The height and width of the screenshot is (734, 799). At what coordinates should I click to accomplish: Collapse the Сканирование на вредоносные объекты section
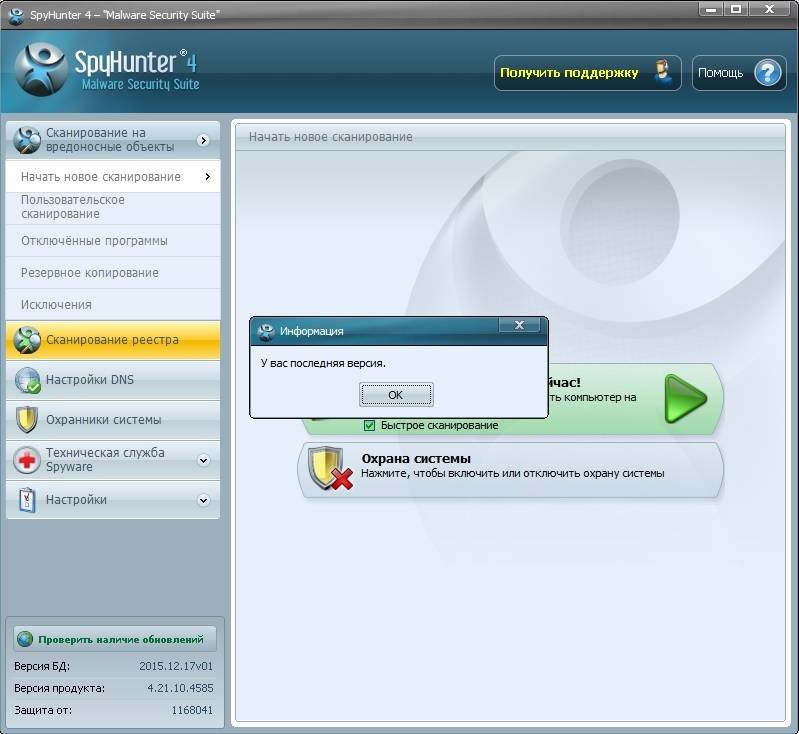click(x=203, y=140)
